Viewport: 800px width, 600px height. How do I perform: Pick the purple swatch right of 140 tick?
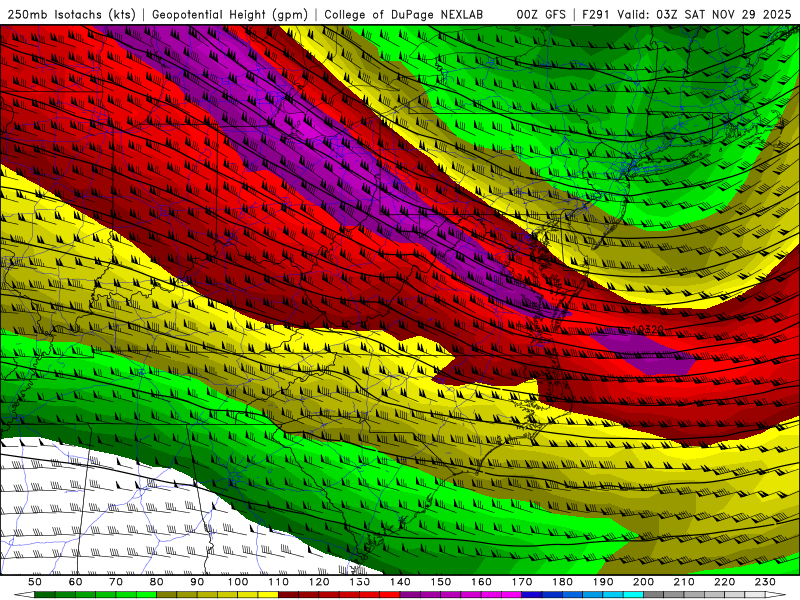(410, 595)
